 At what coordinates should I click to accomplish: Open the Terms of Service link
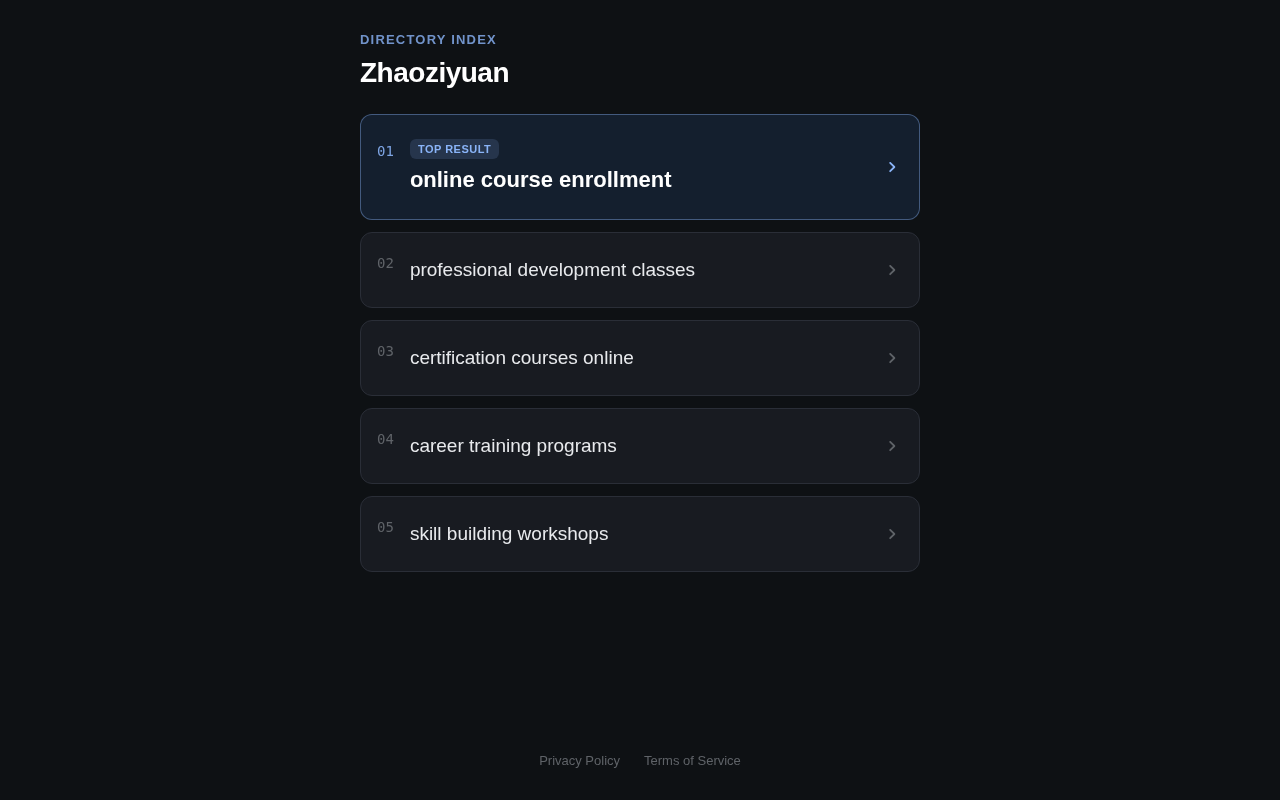pyautogui.click(x=692, y=761)
